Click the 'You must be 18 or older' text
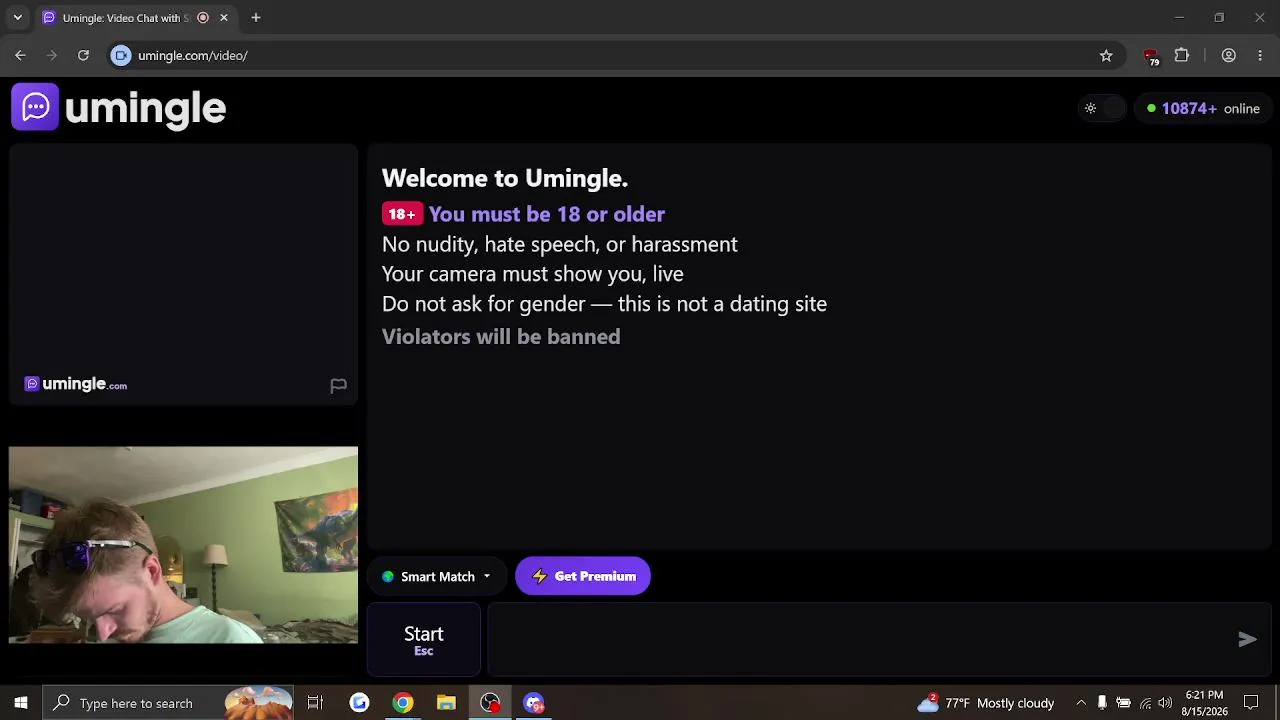Screen dimensions: 1280x720 [x=546, y=214]
